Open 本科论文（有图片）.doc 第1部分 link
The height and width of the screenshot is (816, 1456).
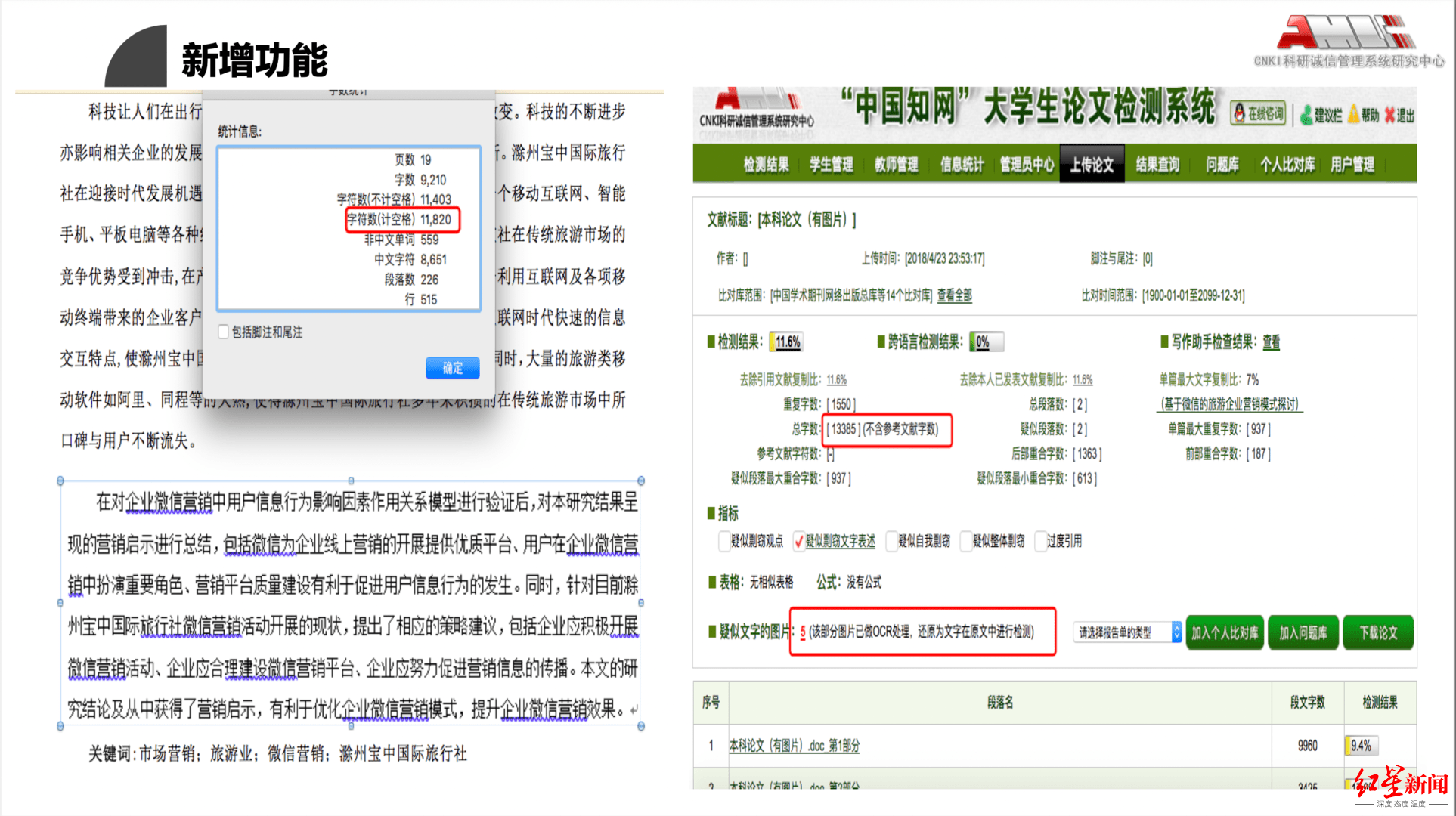[x=794, y=746]
